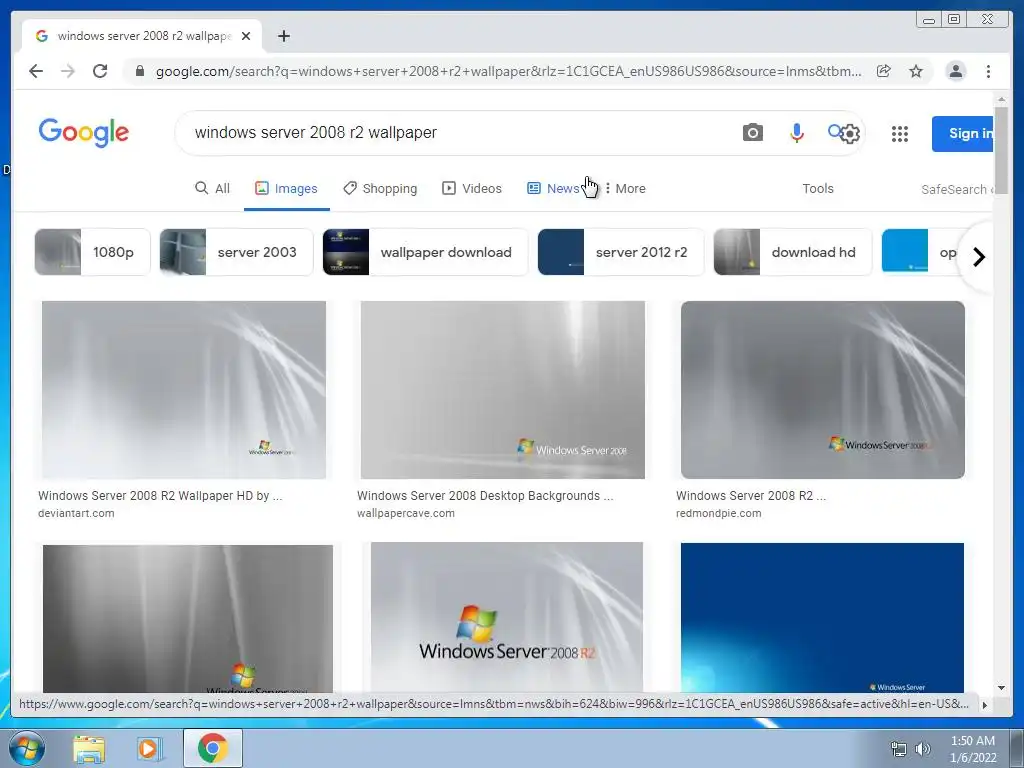The height and width of the screenshot is (768, 1024).
Task: Open 'Windows Server 2008 R2 Wallpaper HD by' link
Action: 160,496
